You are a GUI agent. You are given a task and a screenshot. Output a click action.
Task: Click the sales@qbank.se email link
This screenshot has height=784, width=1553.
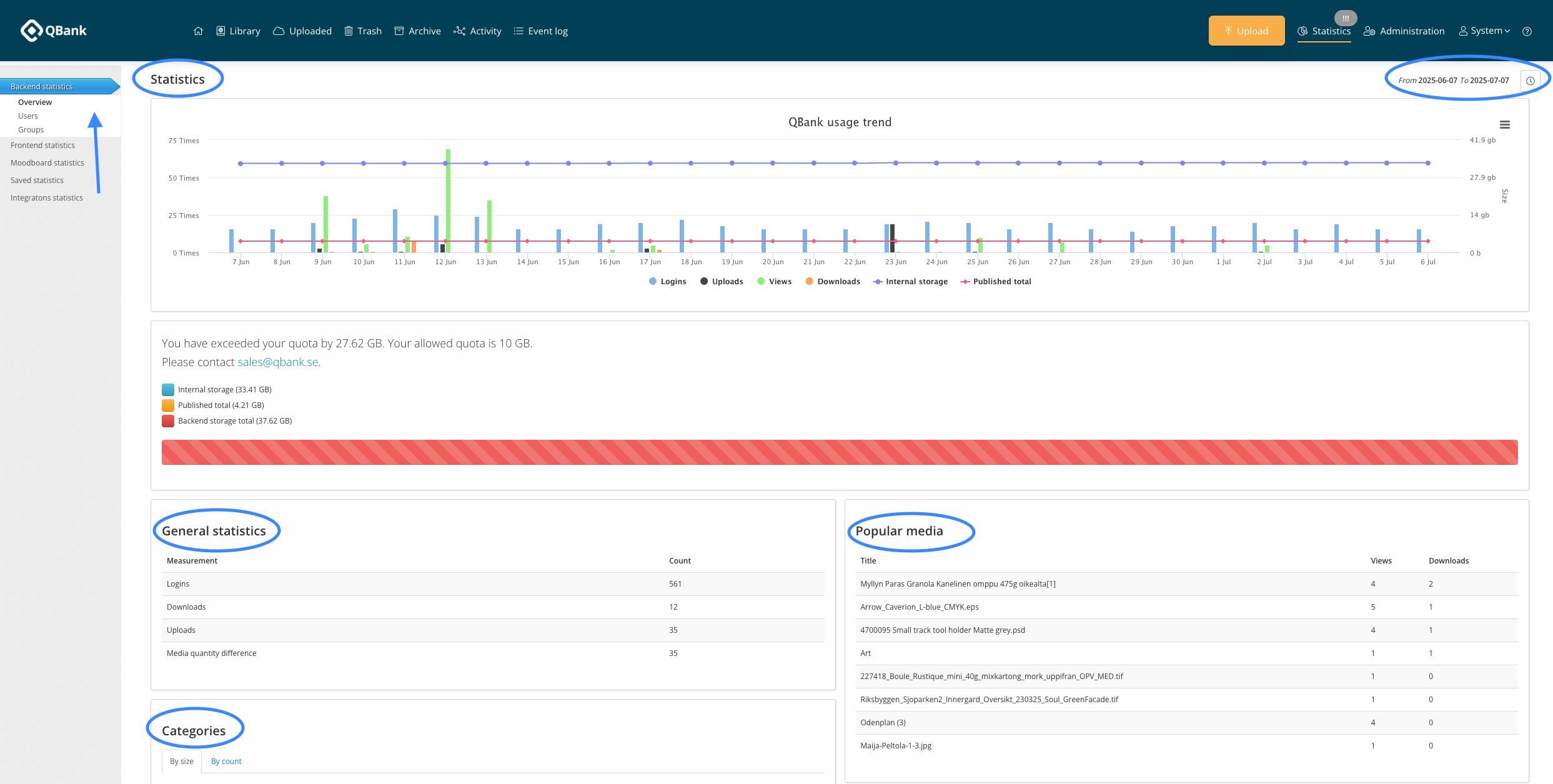point(278,362)
